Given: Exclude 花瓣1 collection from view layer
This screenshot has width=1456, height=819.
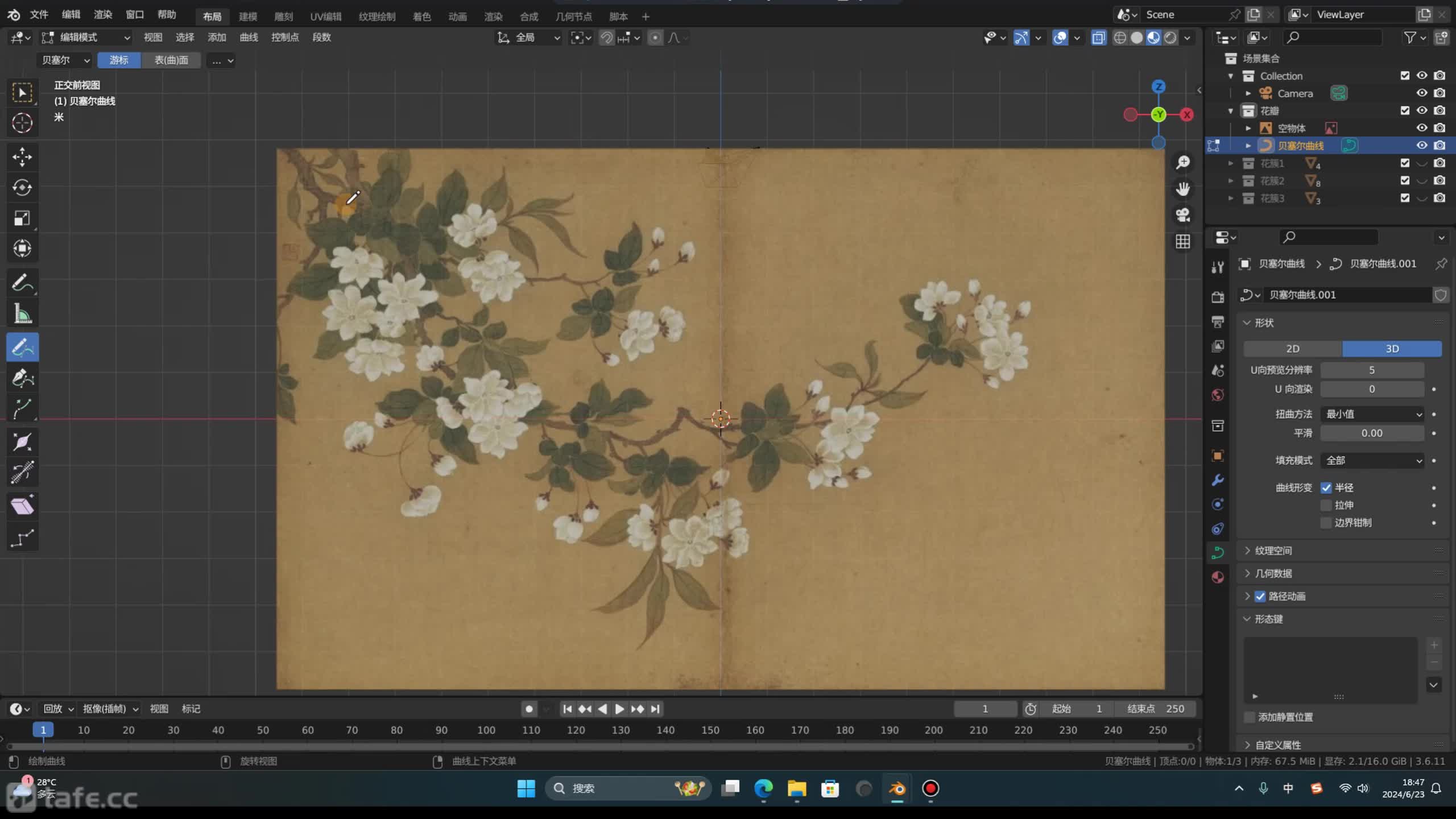Looking at the screenshot, I should [x=1405, y=163].
